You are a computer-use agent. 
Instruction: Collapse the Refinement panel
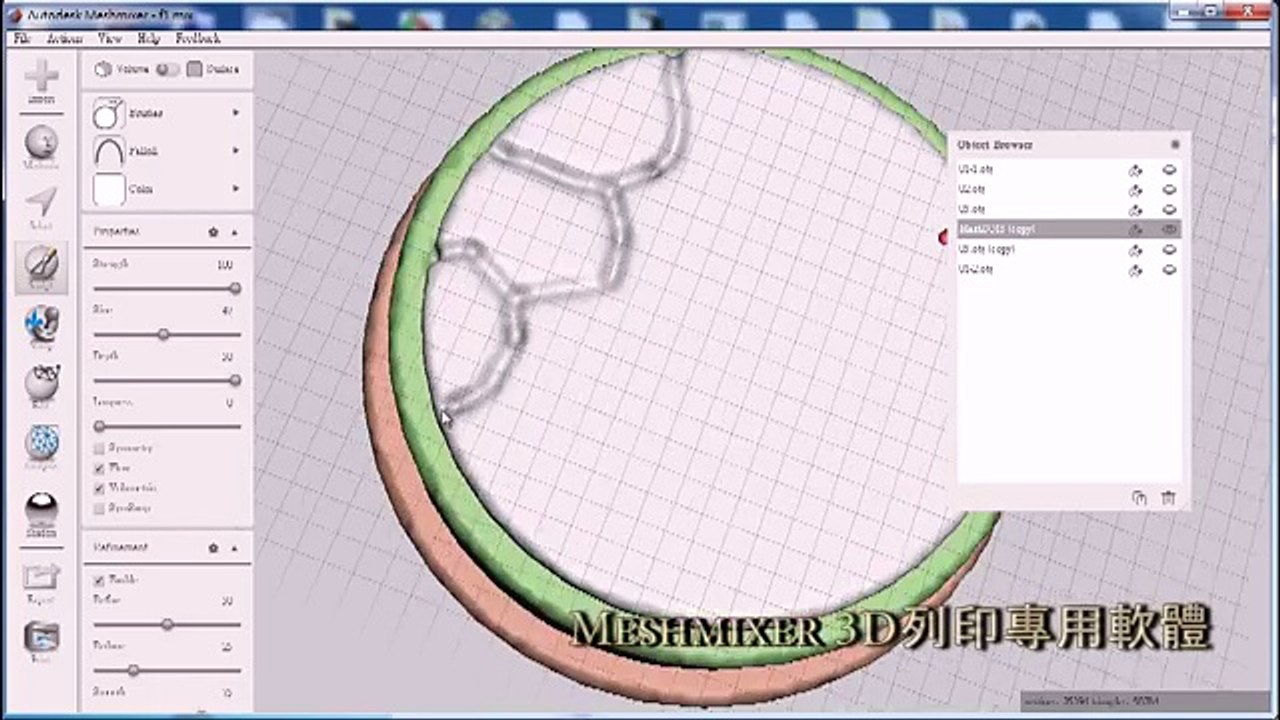click(x=235, y=548)
